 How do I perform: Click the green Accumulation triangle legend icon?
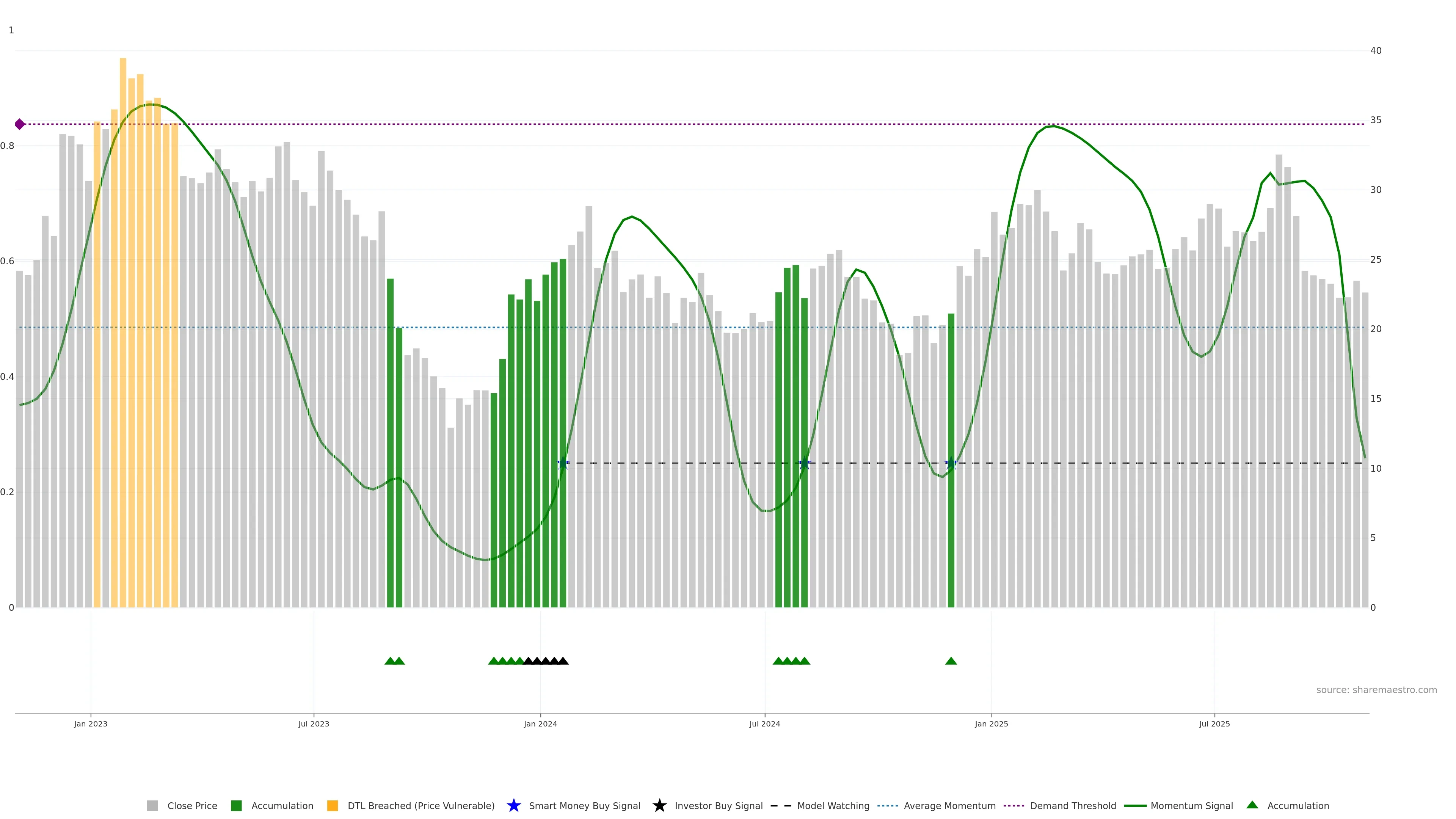pyautogui.click(x=1252, y=805)
